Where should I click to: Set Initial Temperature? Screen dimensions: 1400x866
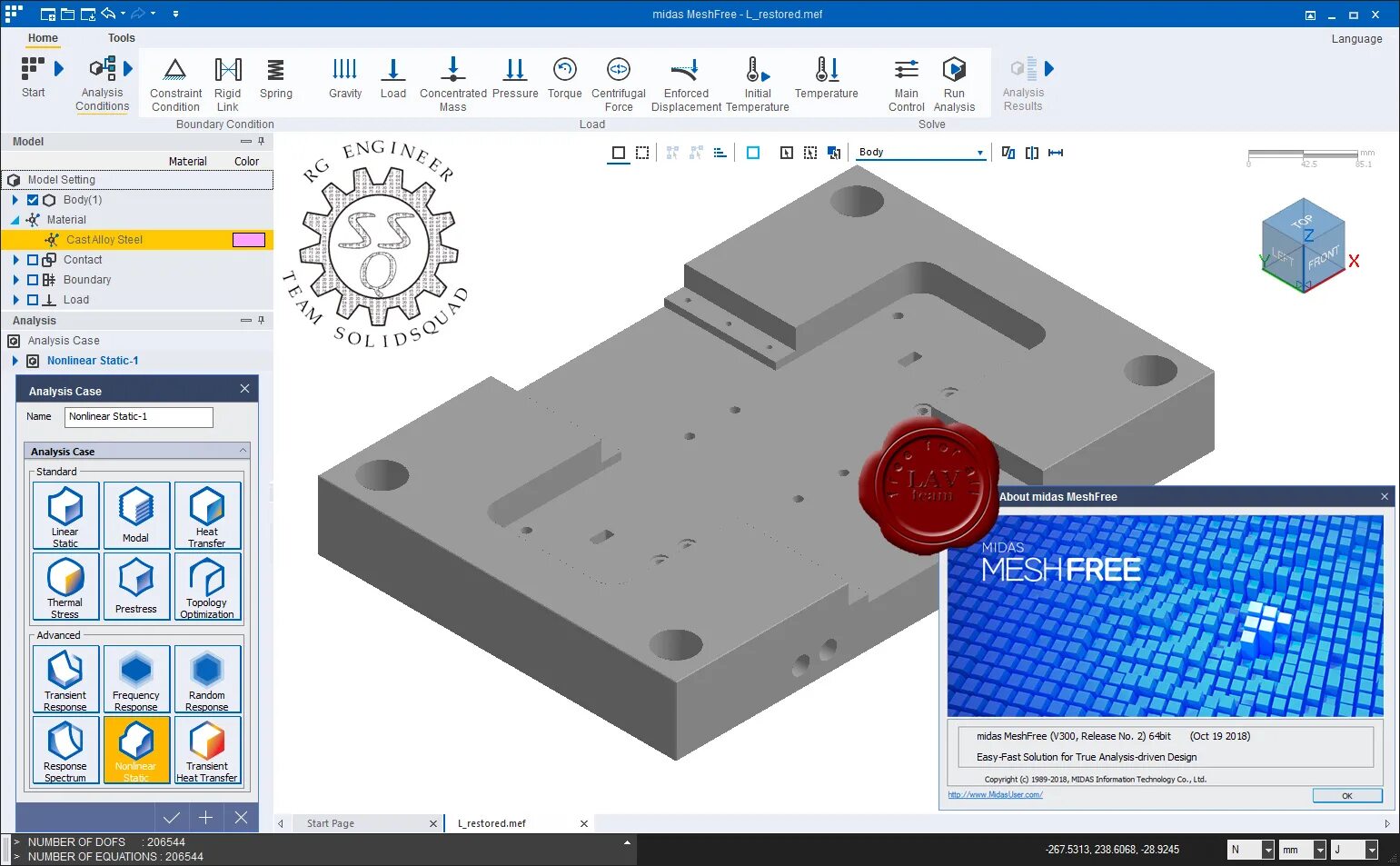(x=758, y=85)
